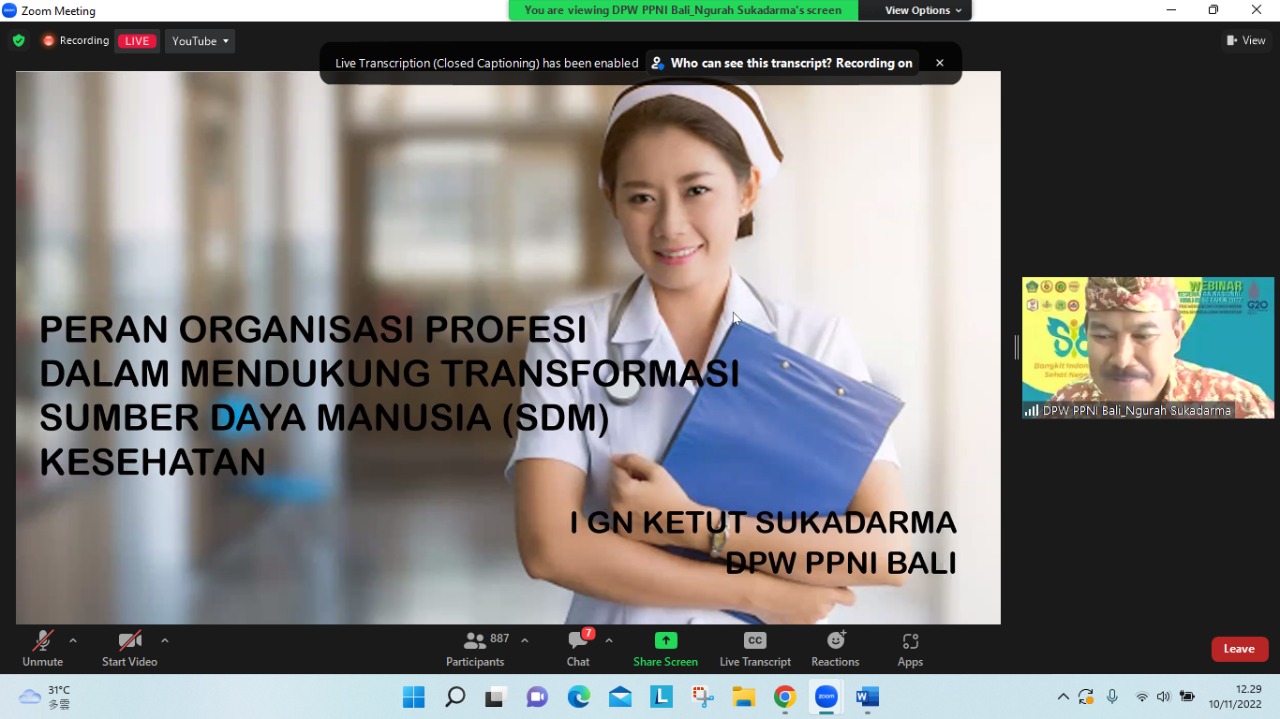Dismiss the live transcription notification
This screenshot has width=1280, height=719.
(939, 63)
